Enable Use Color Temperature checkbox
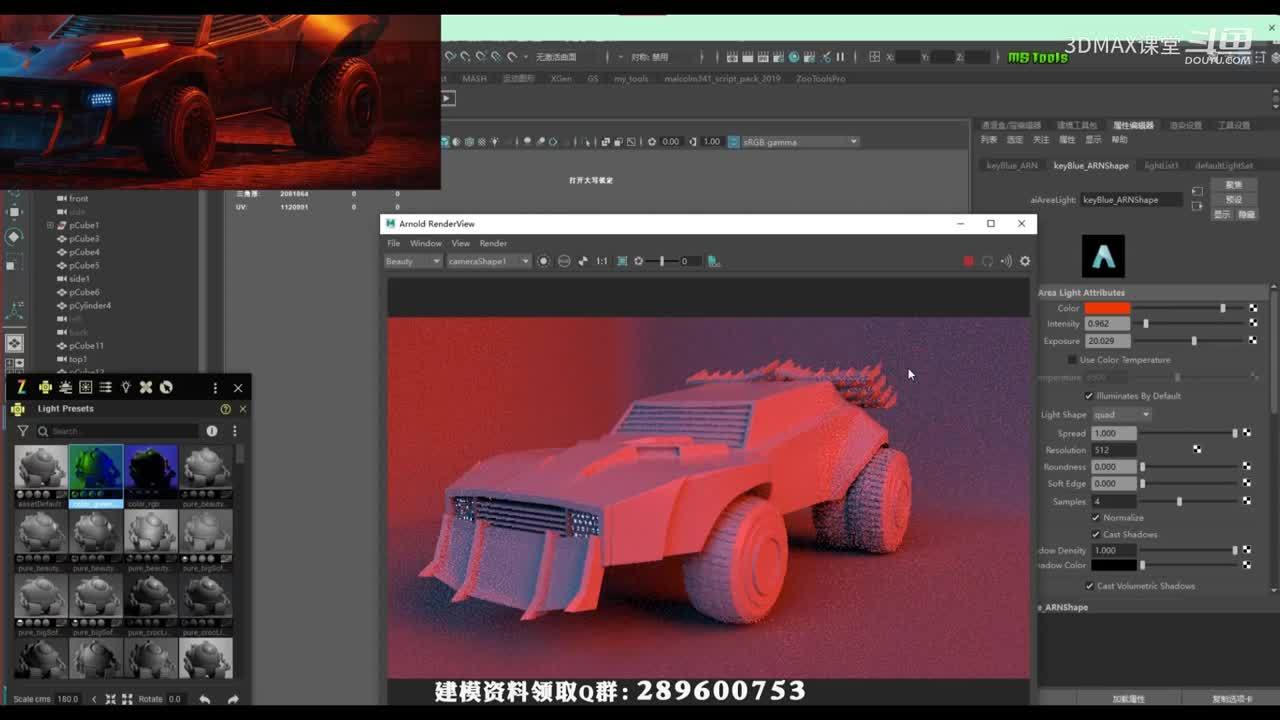The height and width of the screenshot is (720, 1280). pos(1072,360)
